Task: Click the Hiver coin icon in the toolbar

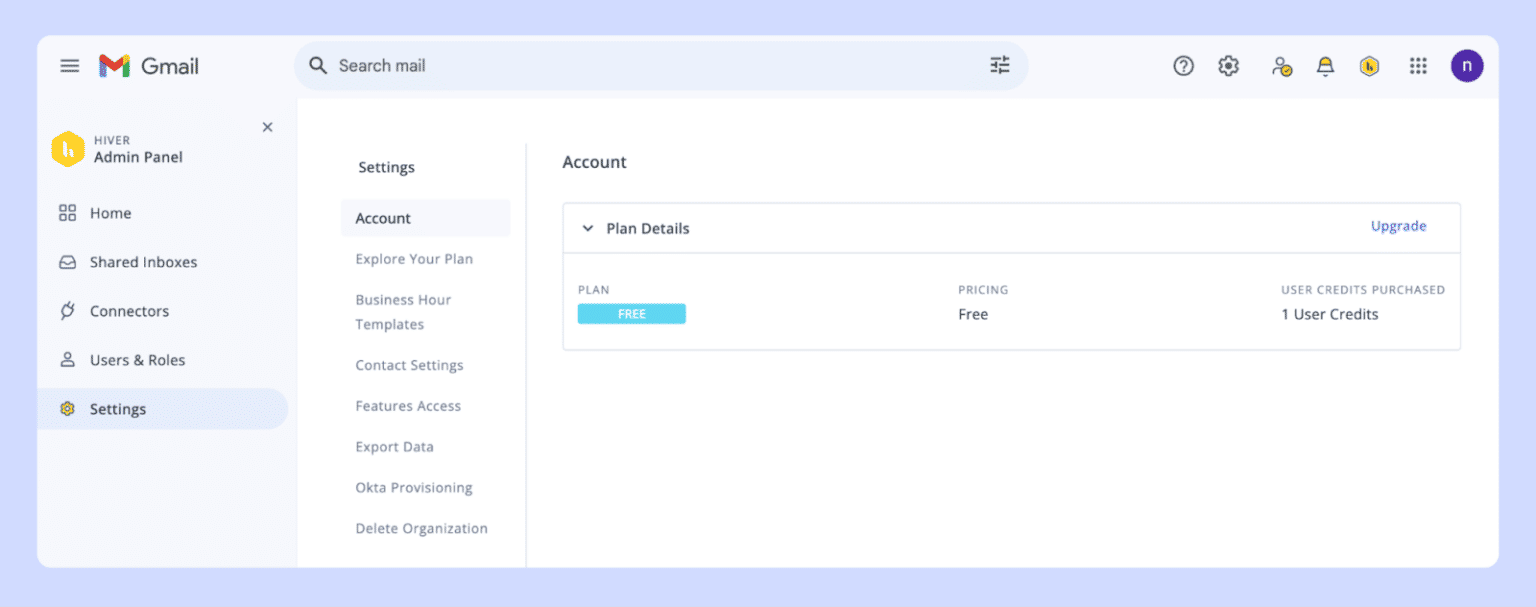Action: tap(1369, 65)
